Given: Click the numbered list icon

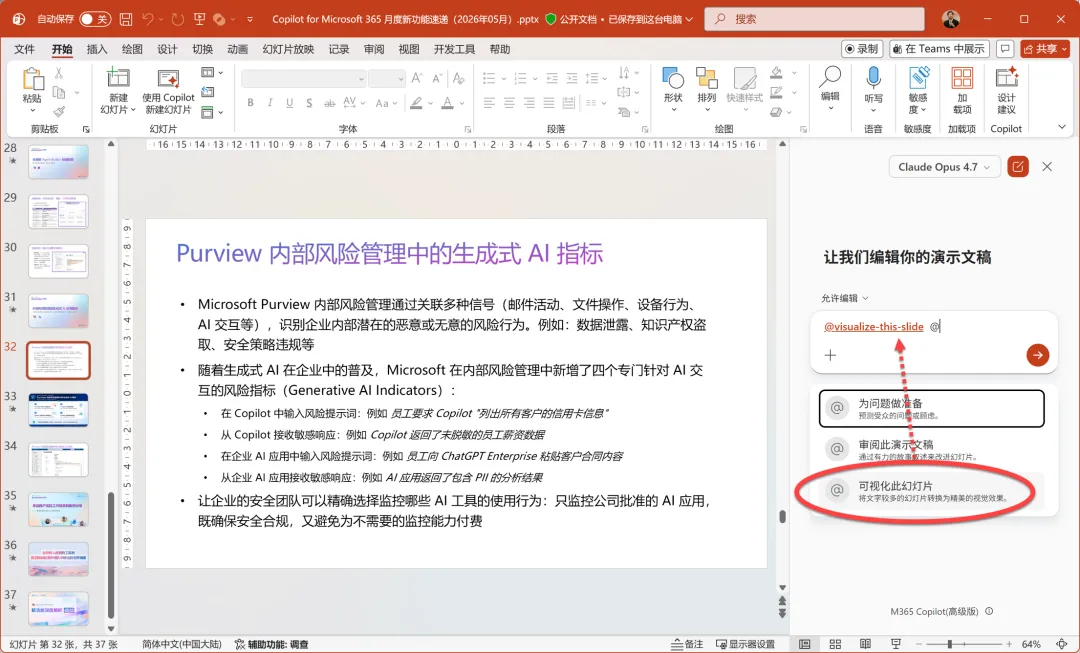Looking at the screenshot, I should point(520,78).
